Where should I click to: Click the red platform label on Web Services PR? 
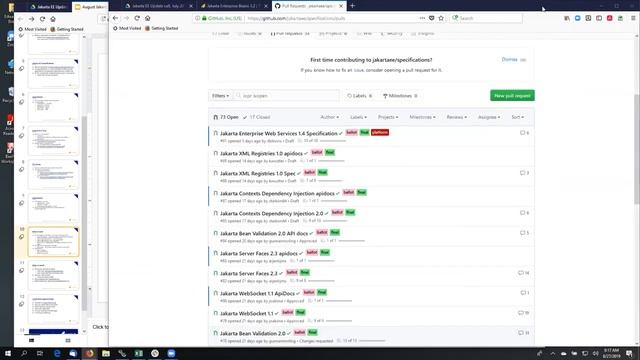(380, 132)
